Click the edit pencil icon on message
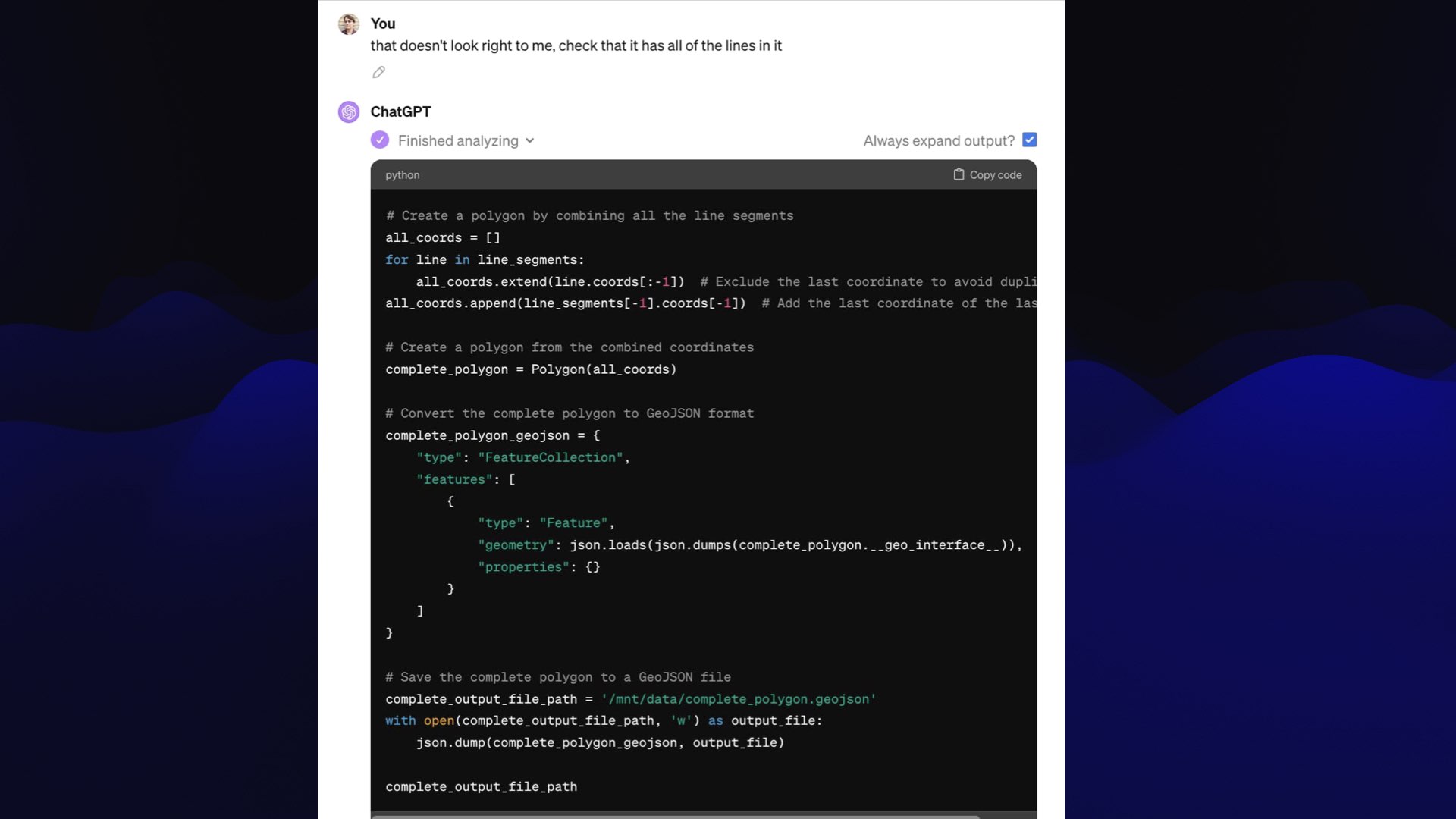The width and height of the screenshot is (1456, 819). [x=378, y=72]
